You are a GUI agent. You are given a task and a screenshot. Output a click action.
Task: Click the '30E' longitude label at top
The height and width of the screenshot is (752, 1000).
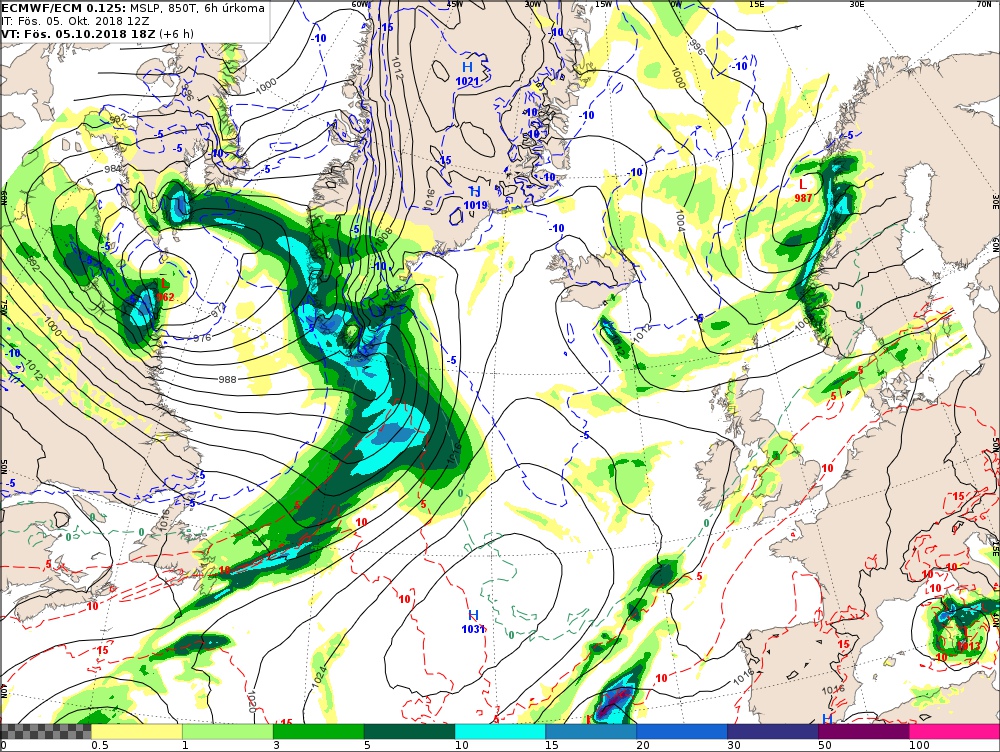[857, 4]
